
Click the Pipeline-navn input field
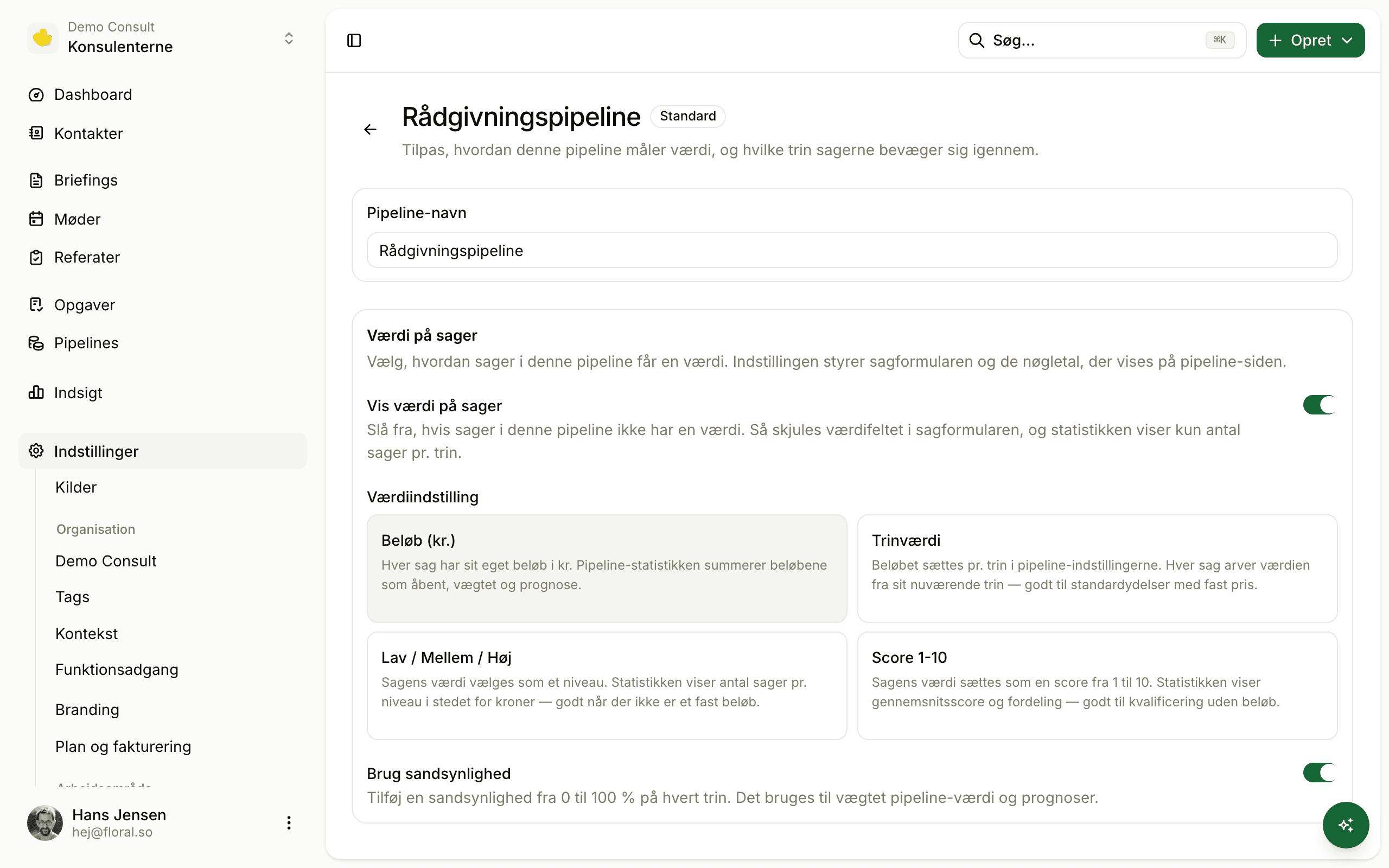click(852, 250)
